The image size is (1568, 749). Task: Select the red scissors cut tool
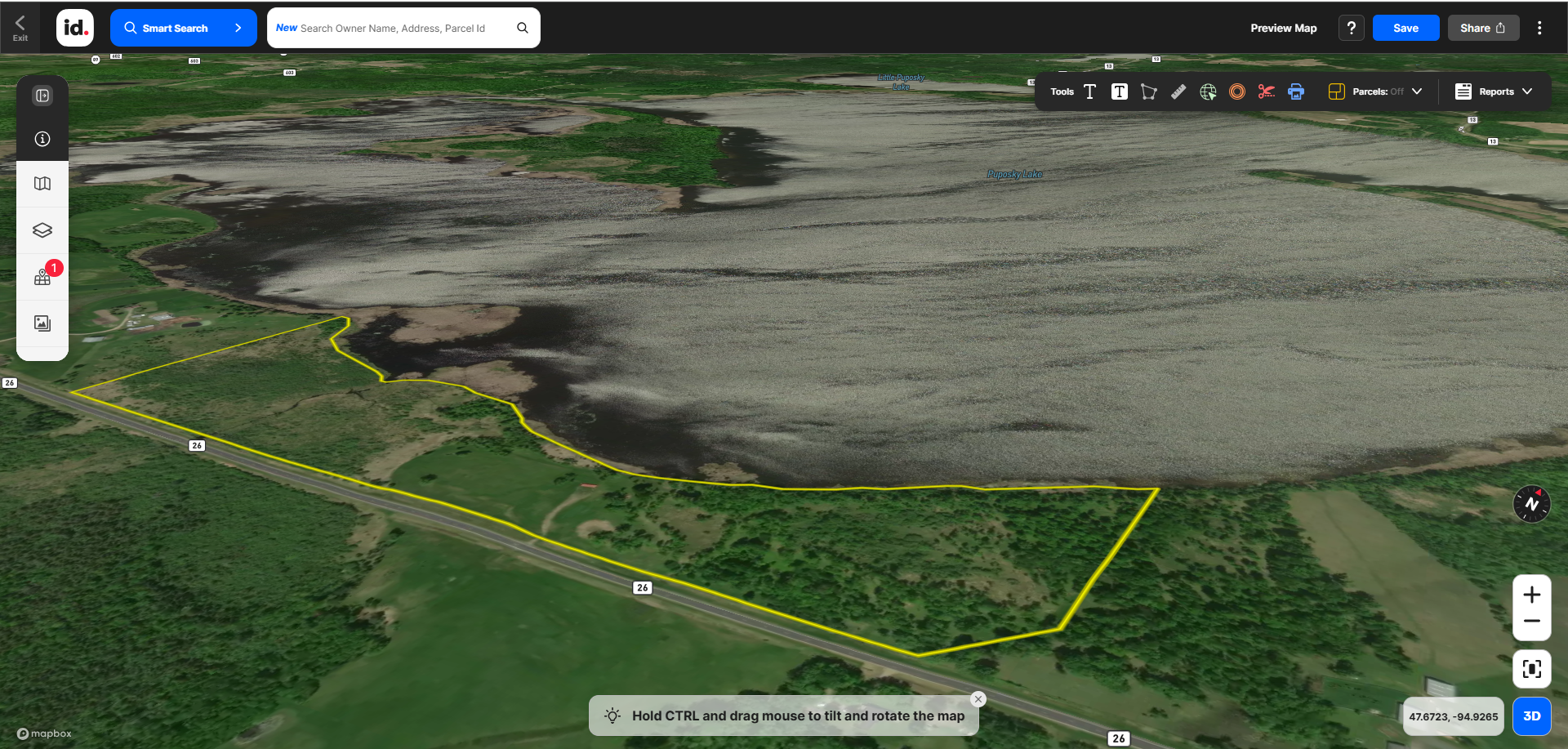pos(1266,91)
